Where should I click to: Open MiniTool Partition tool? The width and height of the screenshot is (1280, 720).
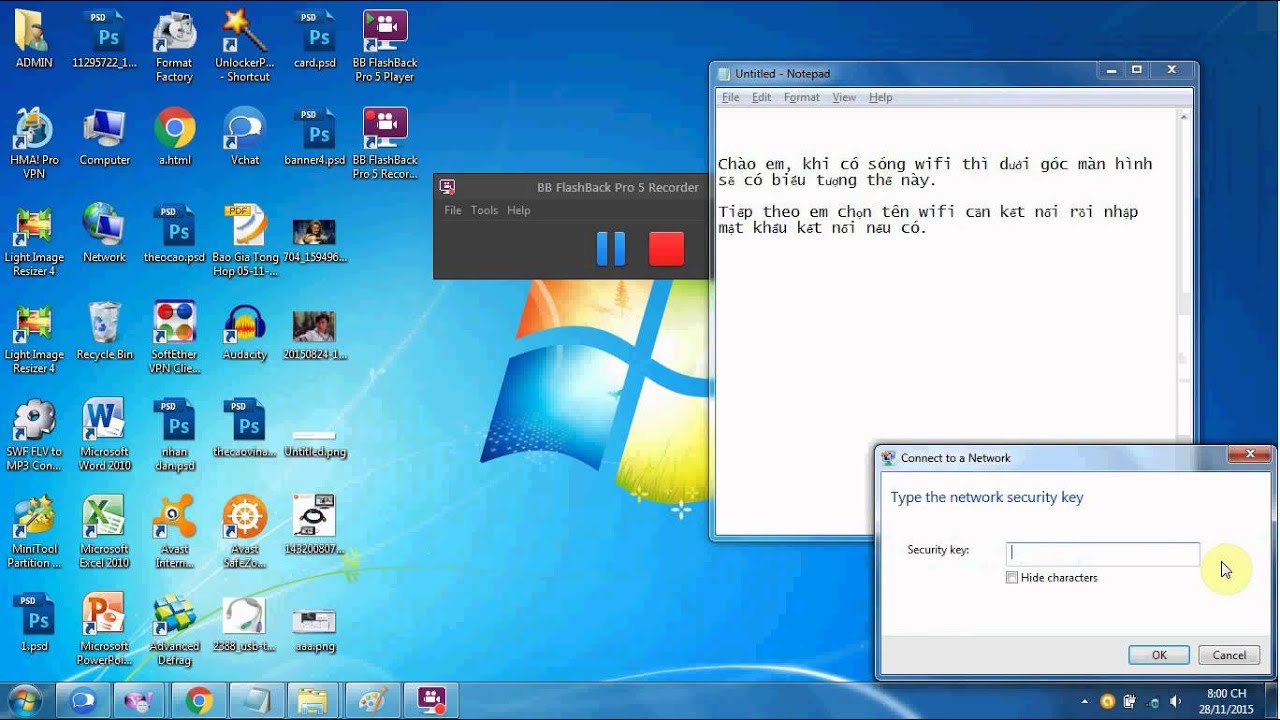(x=34, y=520)
